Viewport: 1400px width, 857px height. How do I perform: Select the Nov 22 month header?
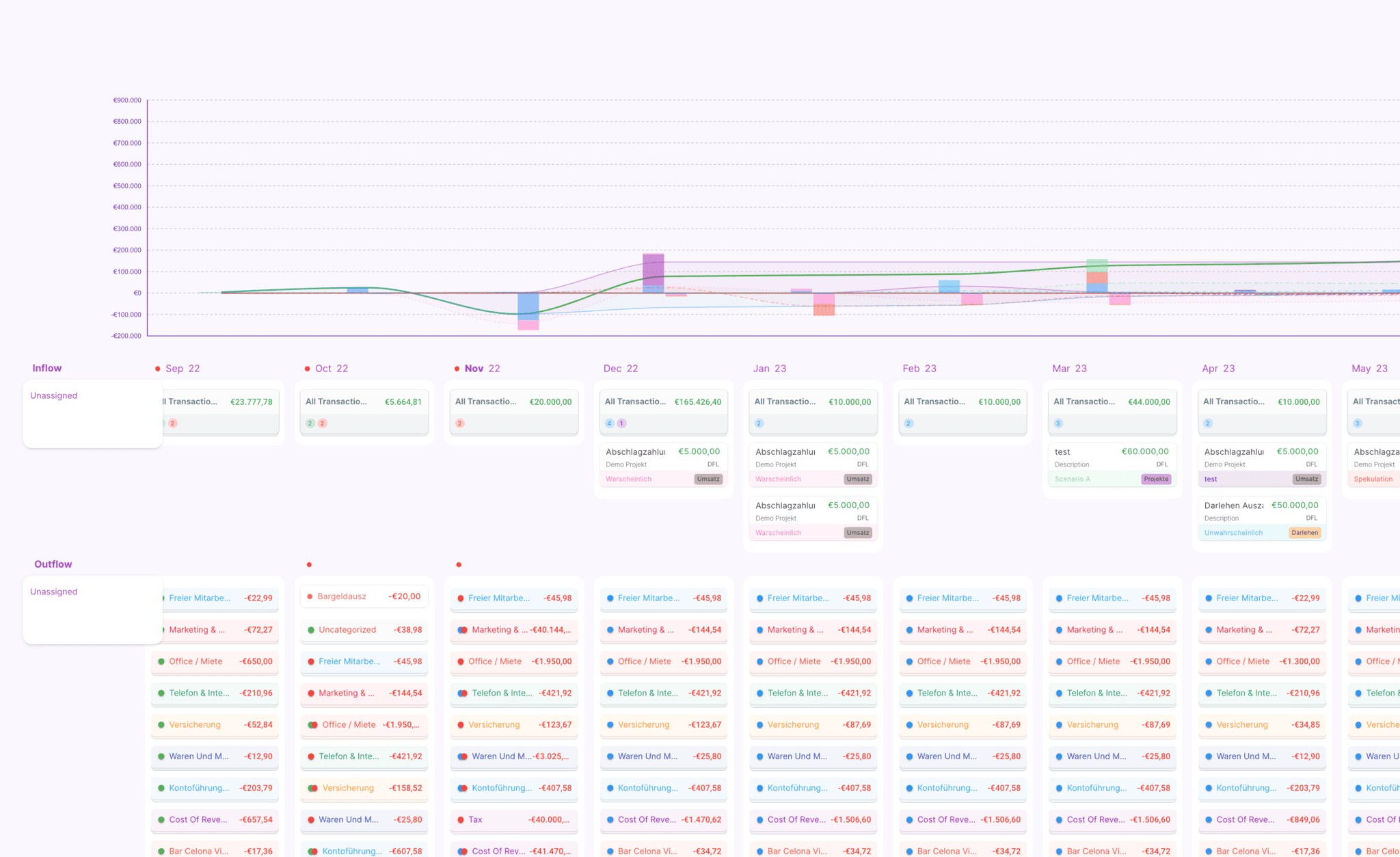point(482,369)
